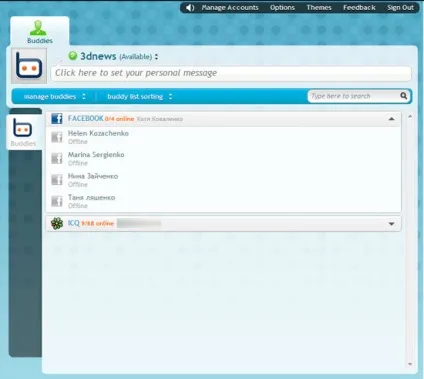Click the buddy search field
This screenshot has width=424, height=379.
tap(354, 96)
